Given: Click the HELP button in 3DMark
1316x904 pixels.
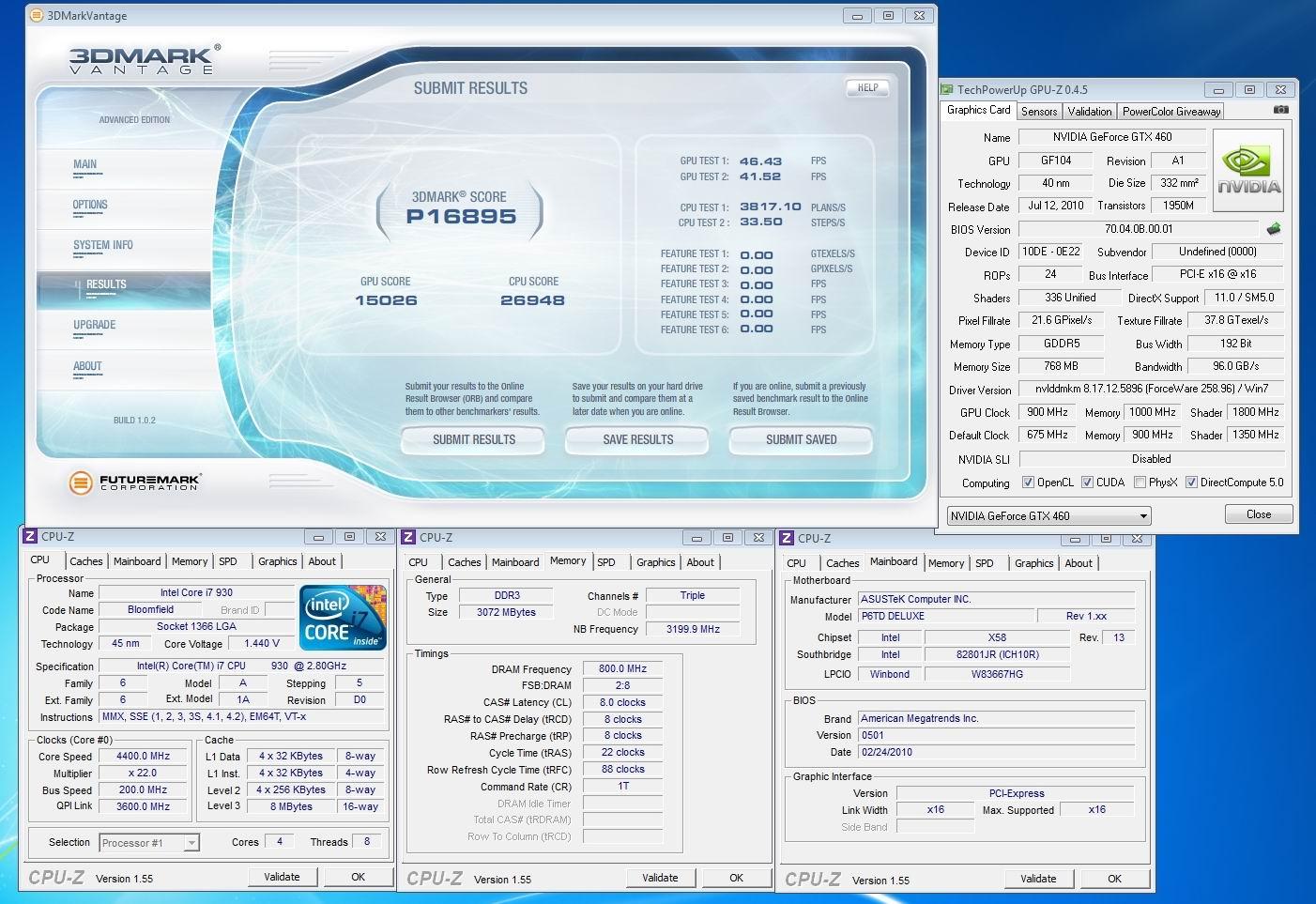Looking at the screenshot, I should (867, 88).
